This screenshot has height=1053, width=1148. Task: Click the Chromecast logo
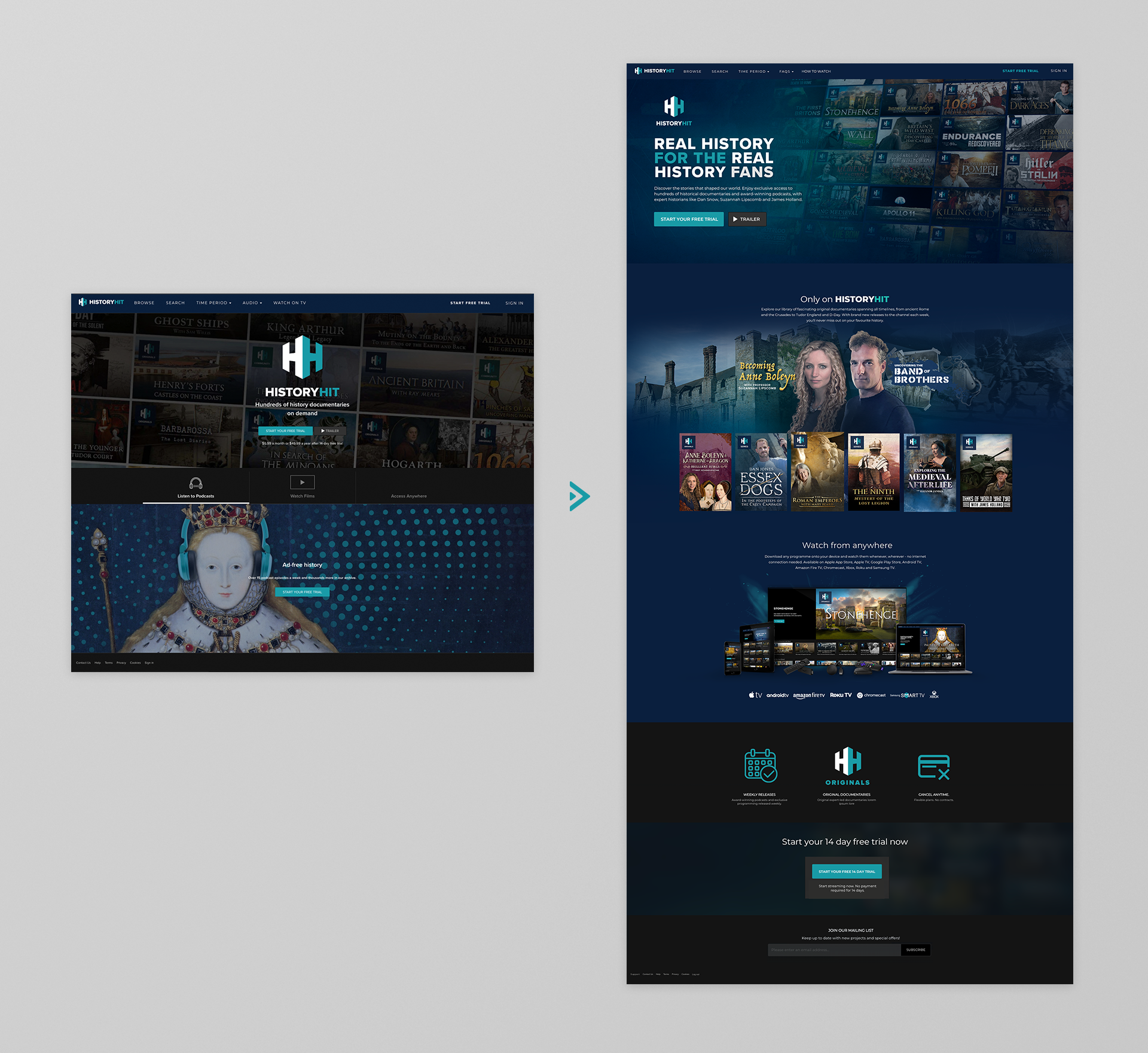pyautogui.click(x=871, y=695)
